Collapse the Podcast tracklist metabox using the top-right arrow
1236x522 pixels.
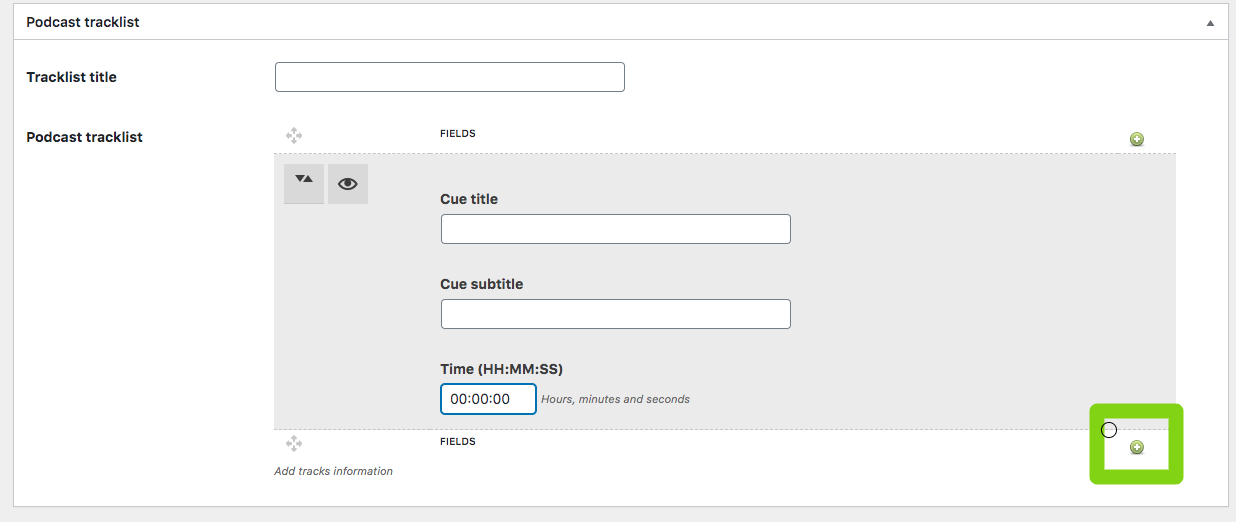(x=1210, y=22)
